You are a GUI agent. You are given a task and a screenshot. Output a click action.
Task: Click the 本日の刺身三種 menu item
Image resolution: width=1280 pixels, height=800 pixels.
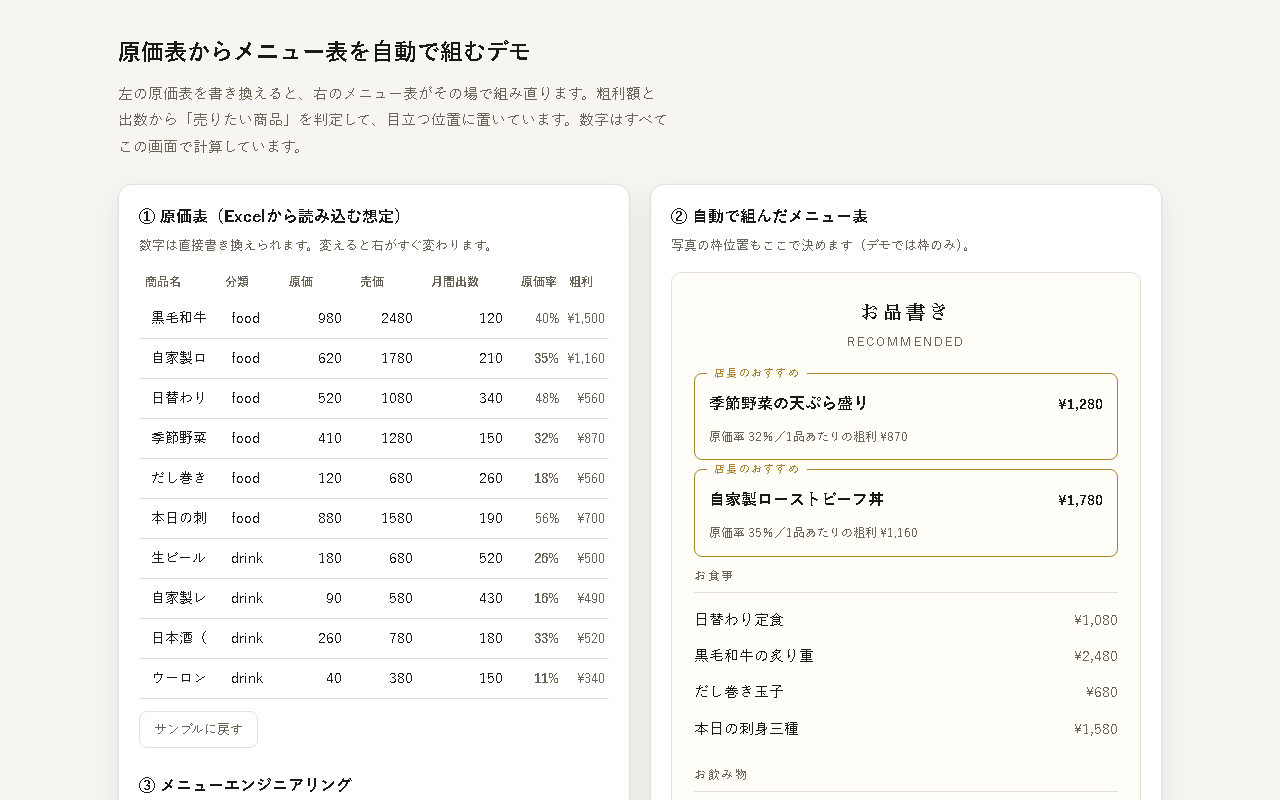[906, 729]
